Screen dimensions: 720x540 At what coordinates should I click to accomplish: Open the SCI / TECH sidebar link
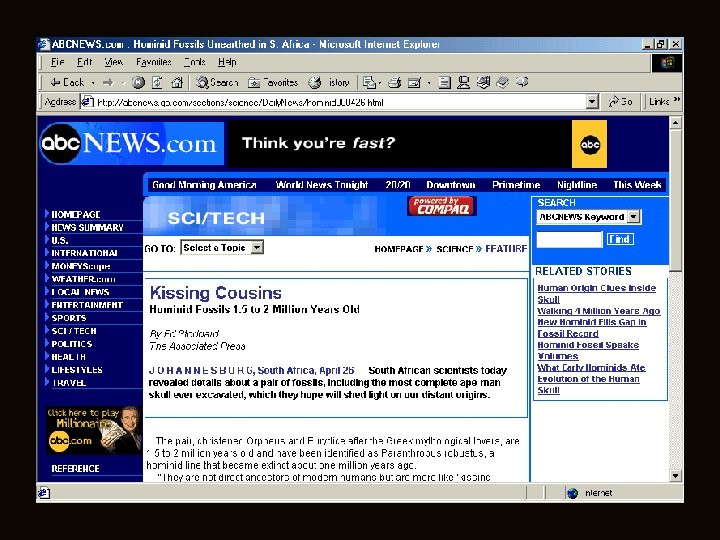(74, 331)
